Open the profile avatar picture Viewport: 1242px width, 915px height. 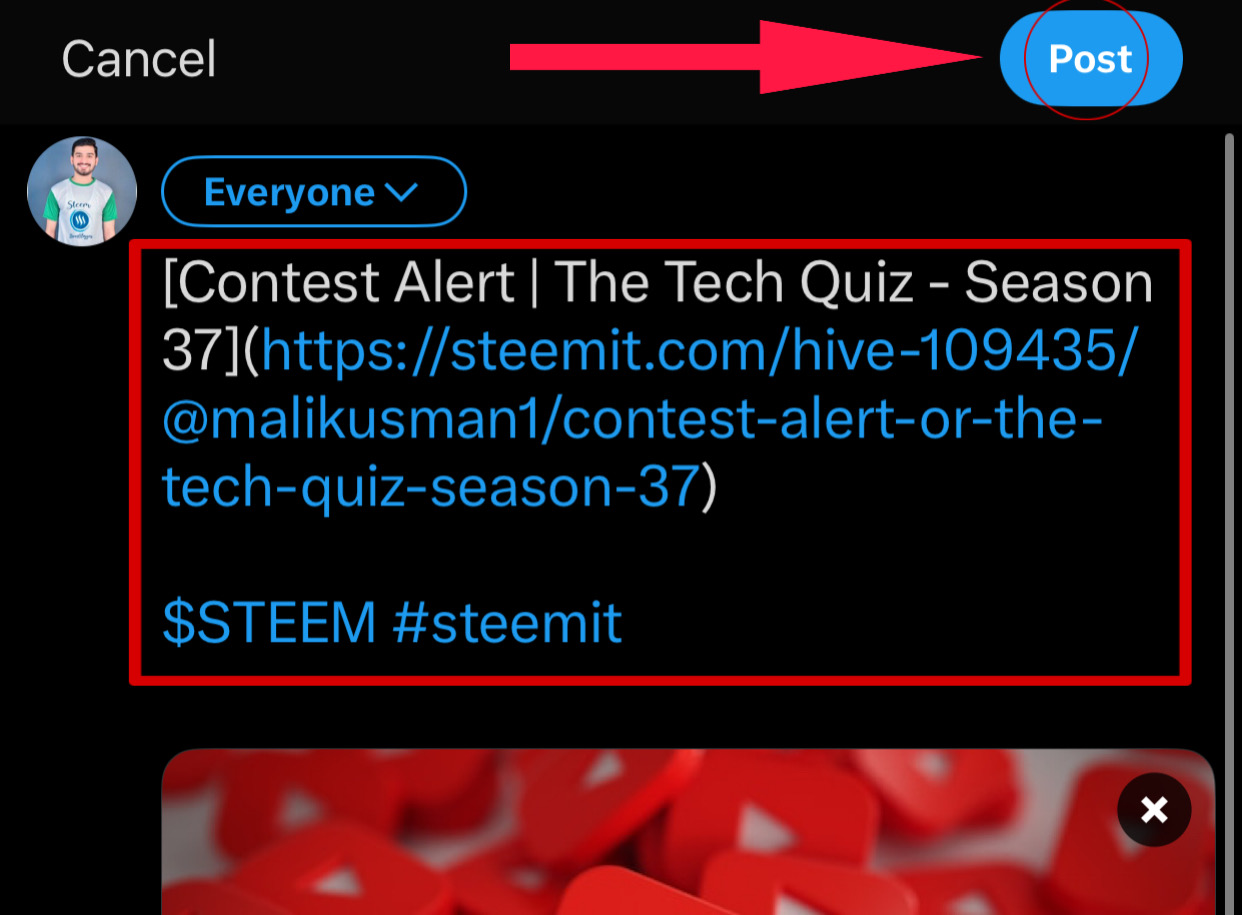(x=82, y=191)
